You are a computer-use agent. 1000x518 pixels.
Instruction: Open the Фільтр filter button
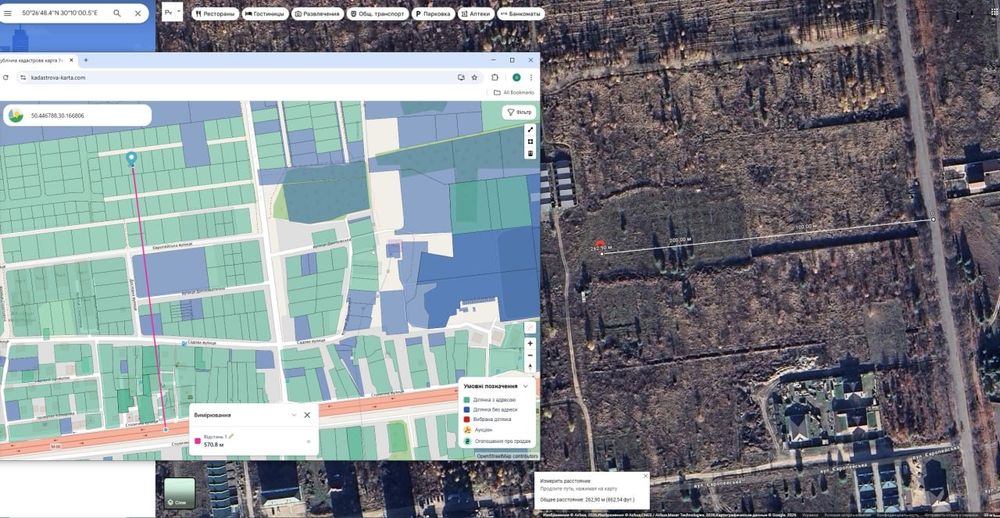(x=518, y=112)
